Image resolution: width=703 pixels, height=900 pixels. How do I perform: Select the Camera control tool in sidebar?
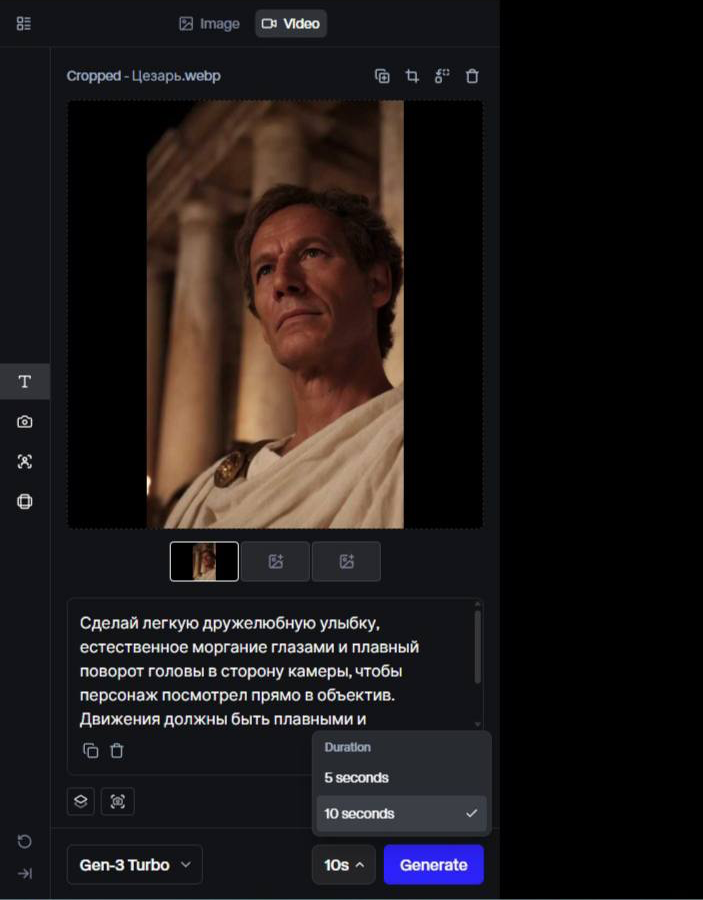25,422
